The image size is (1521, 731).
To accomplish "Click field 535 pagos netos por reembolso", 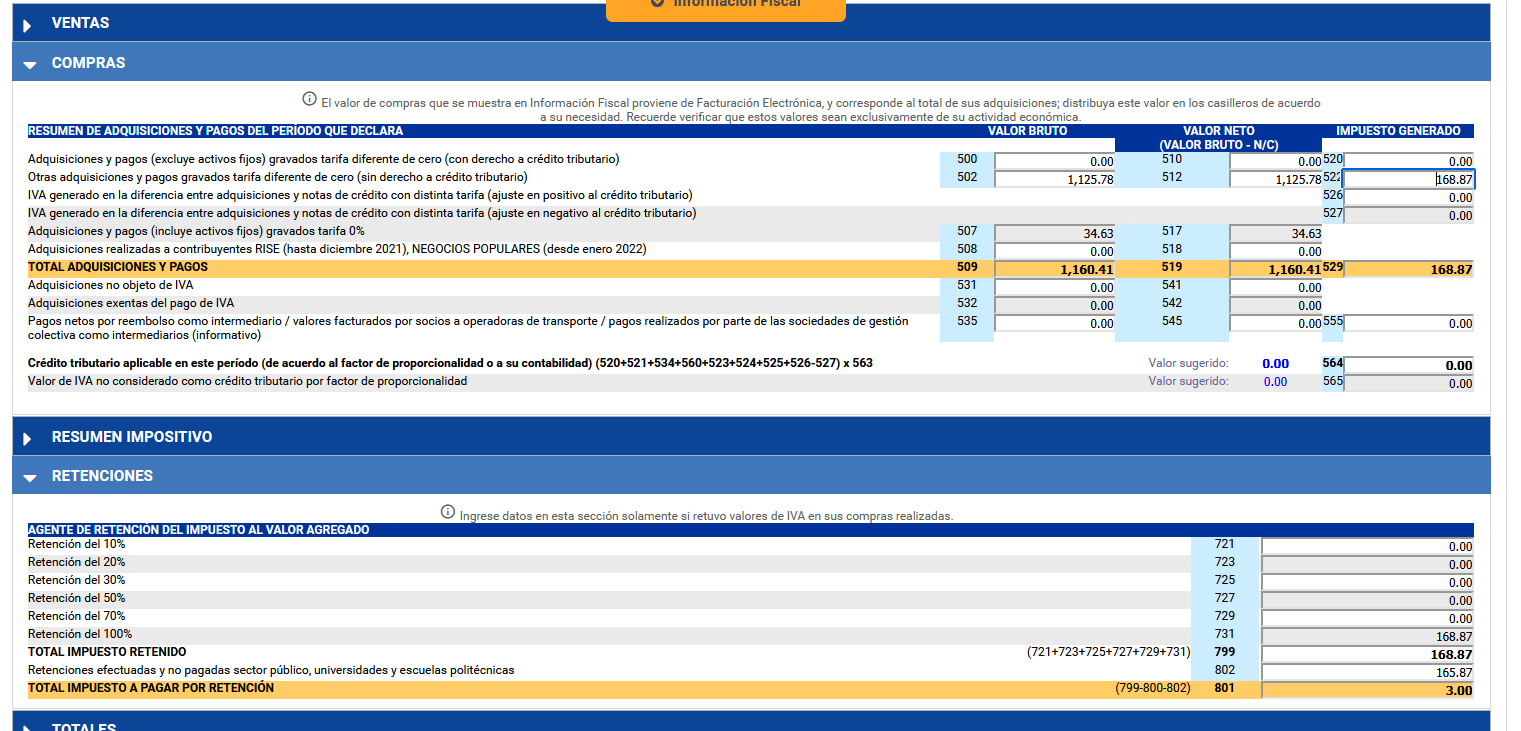I will coord(1054,323).
